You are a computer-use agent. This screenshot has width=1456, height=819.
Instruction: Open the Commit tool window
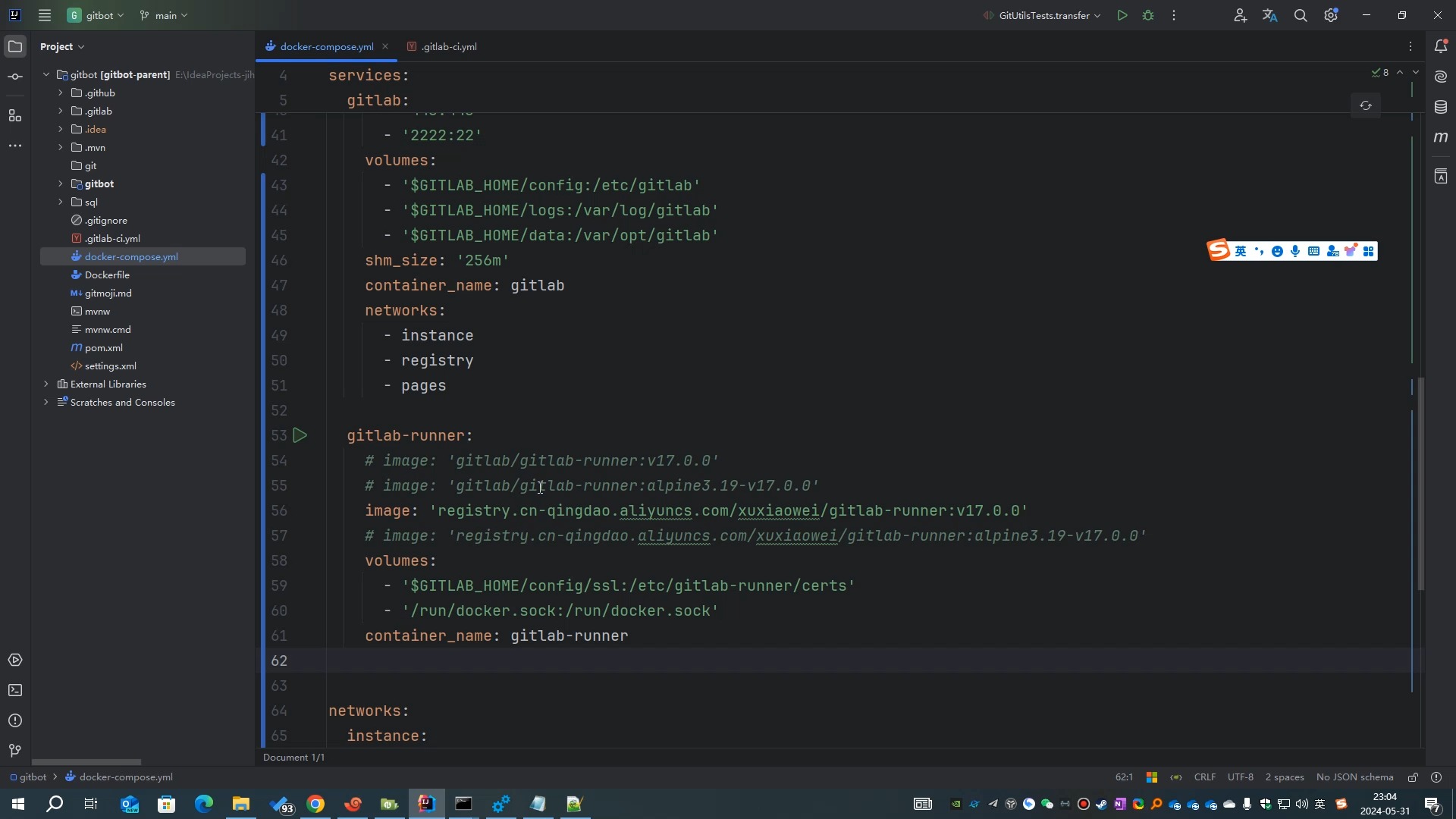click(x=15, y=77)
